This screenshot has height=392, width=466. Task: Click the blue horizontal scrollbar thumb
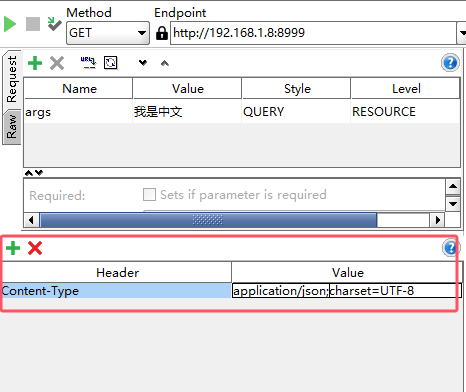pos(208,220)
